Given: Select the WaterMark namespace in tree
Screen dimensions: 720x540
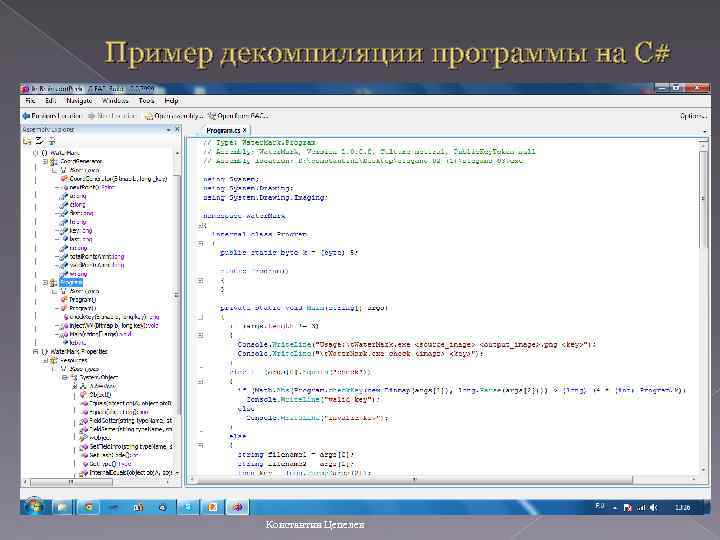Looking at the screenshot, I should [65, 152].
